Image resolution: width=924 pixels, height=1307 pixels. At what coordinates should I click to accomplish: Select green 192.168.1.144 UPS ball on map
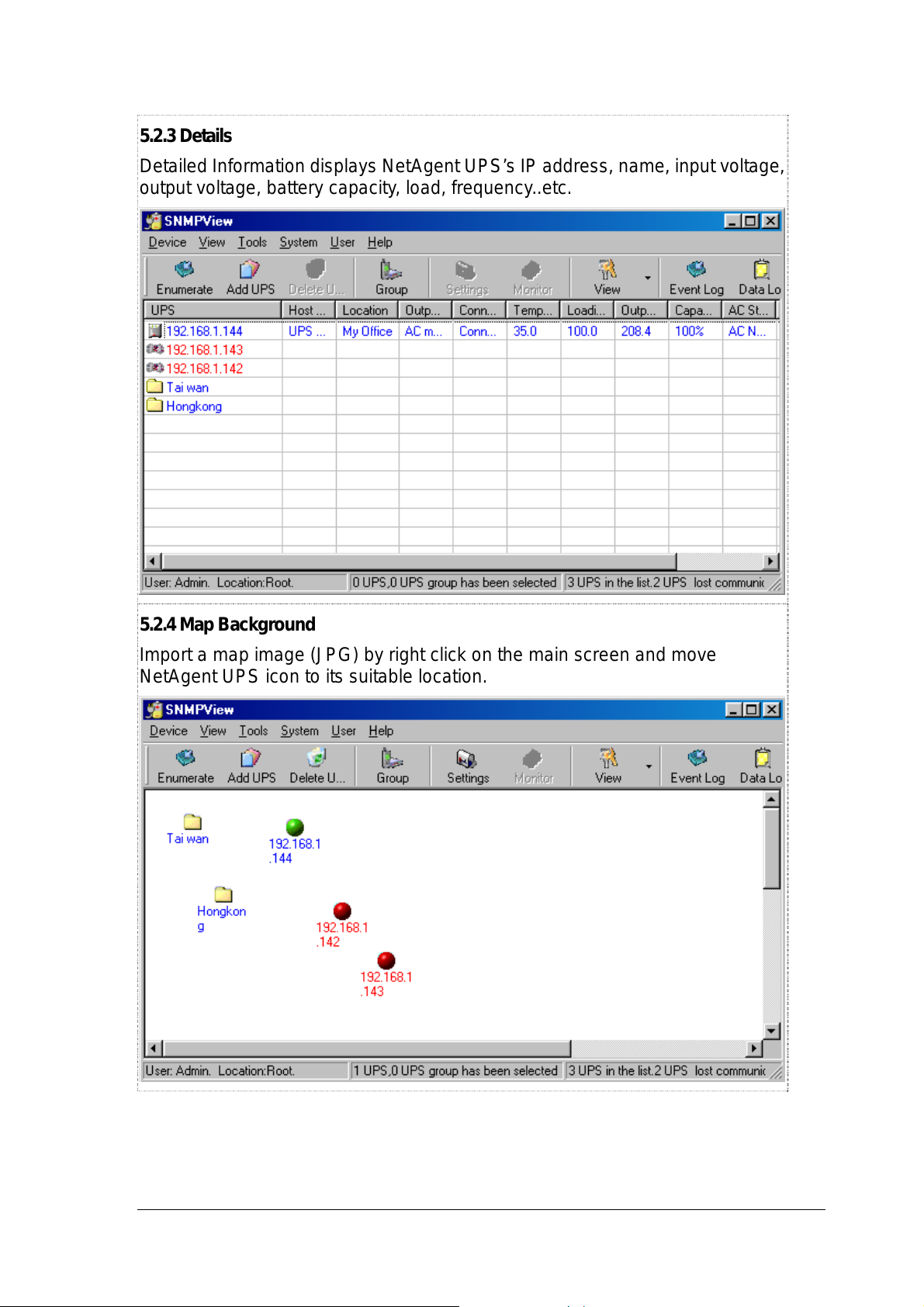tap(295, 827)
